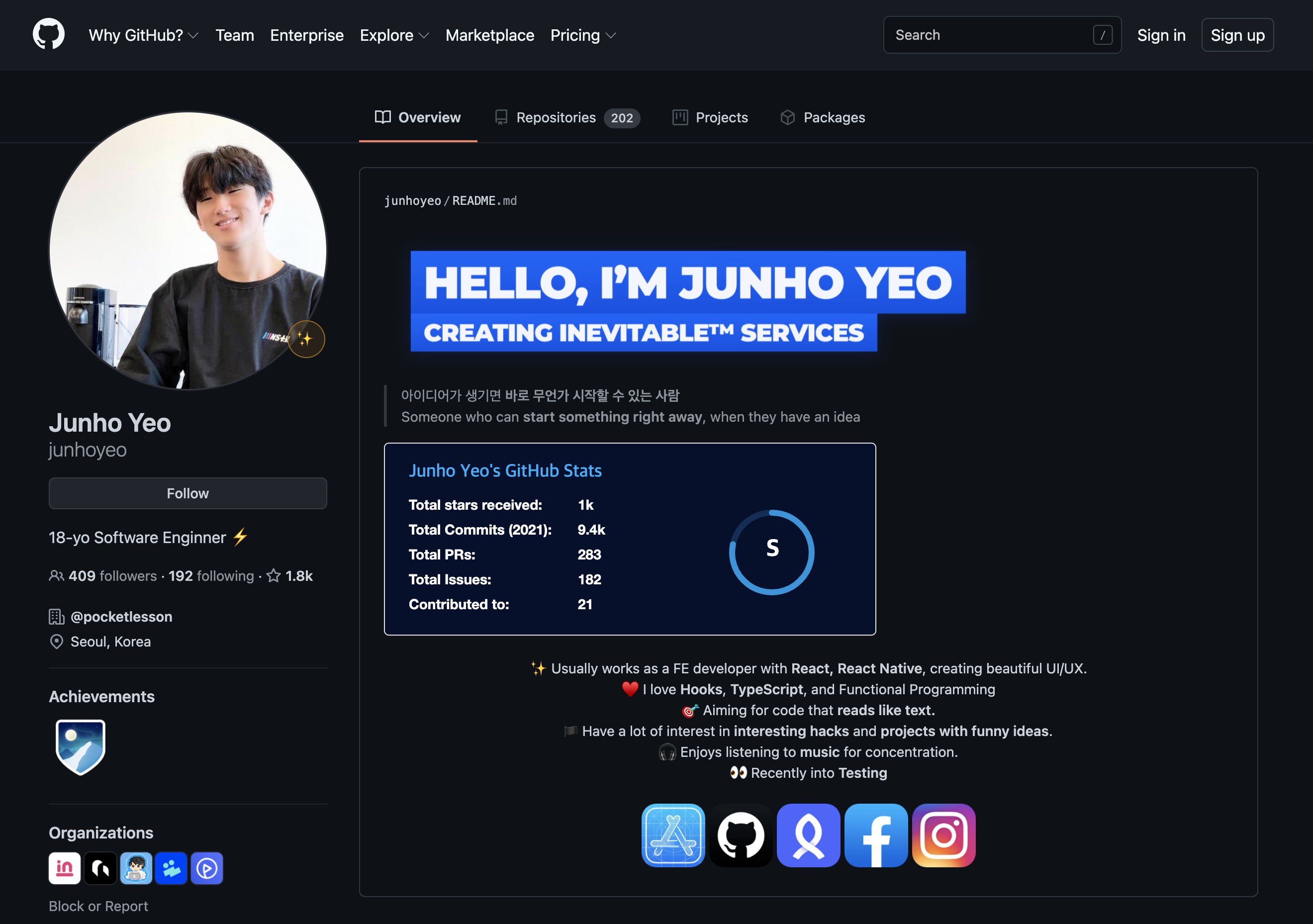Expand the Pricing dropdown menu
The height and width of the screenshot is (924, 1313).
point(583,35)
